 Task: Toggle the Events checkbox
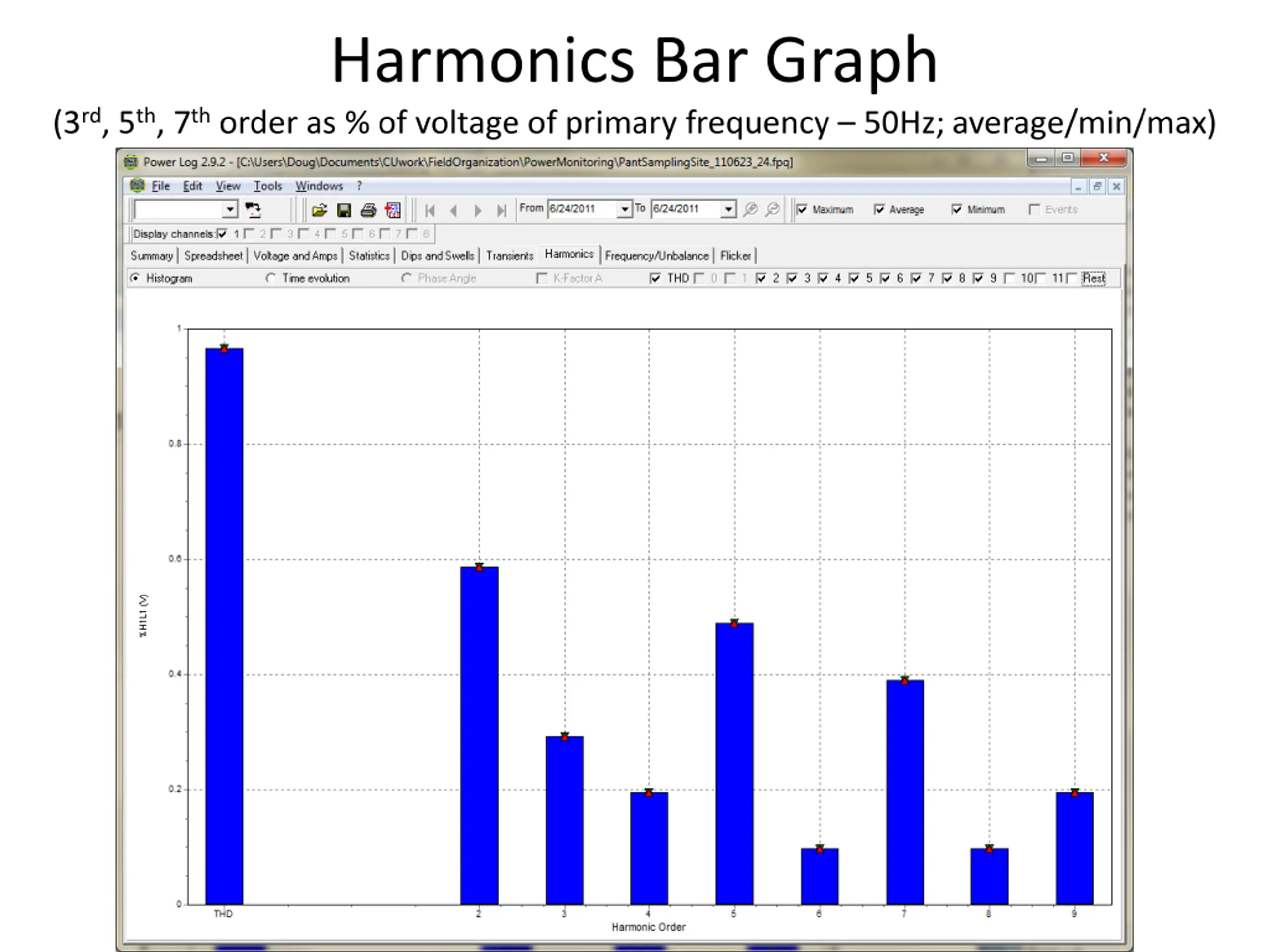(x=1034, y=209)
